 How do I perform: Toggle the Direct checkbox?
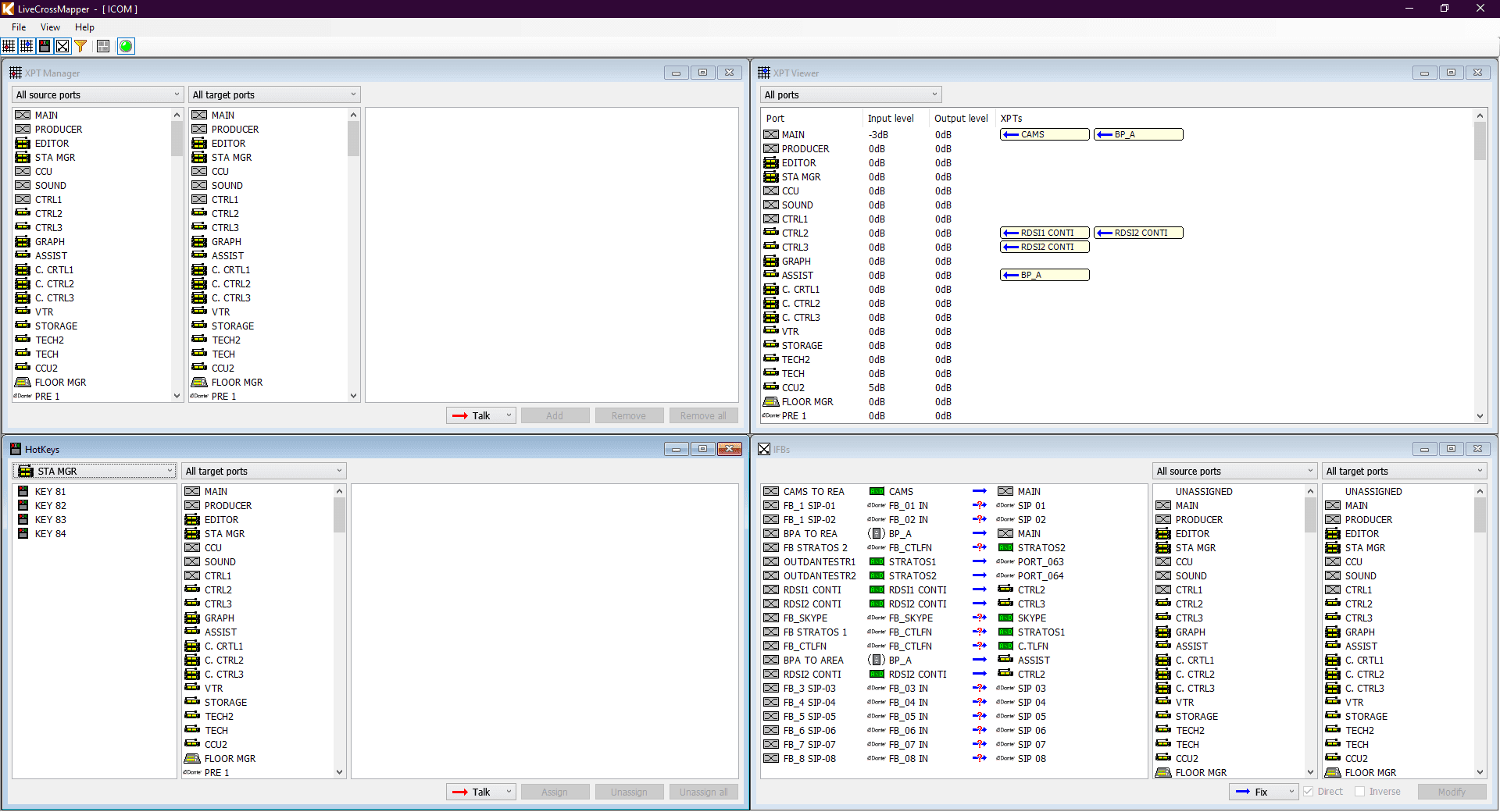tap(1309, 791)
